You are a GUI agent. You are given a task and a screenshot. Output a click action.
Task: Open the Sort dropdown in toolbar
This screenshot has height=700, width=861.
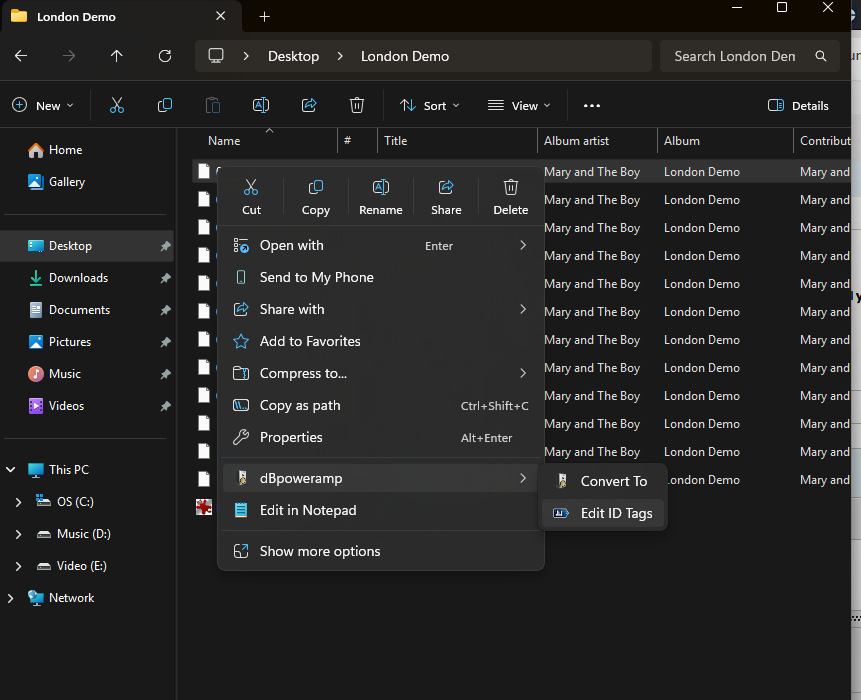(429, 105)
